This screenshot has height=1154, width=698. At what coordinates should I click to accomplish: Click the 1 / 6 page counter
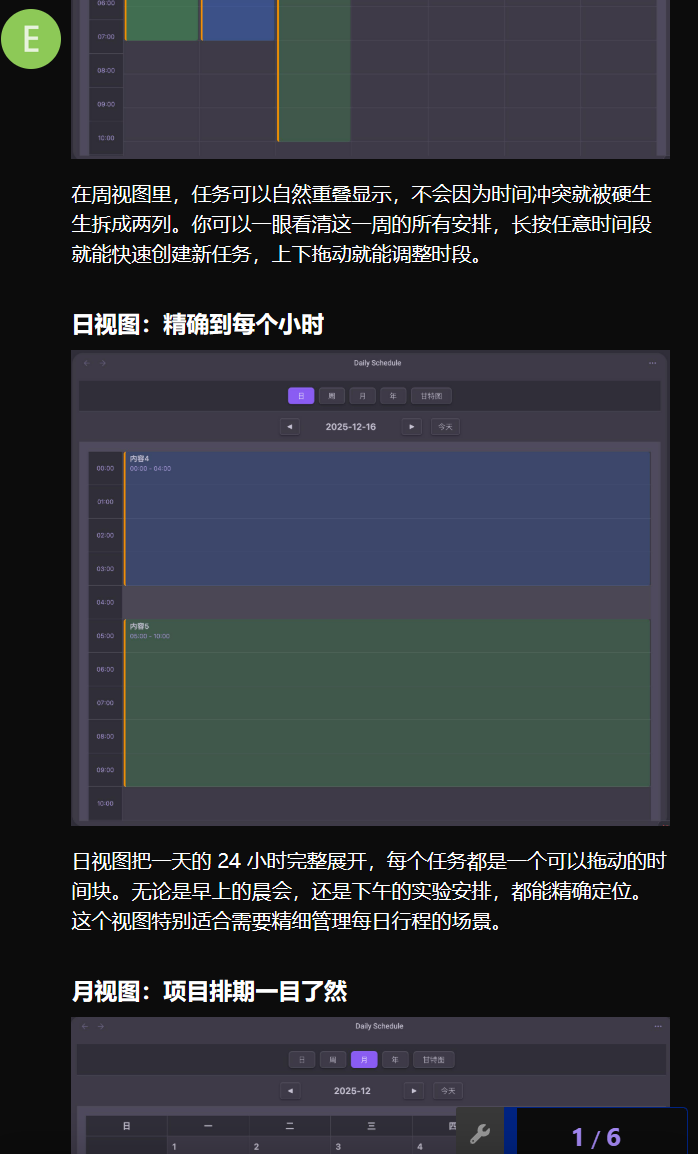point(596,1137)
